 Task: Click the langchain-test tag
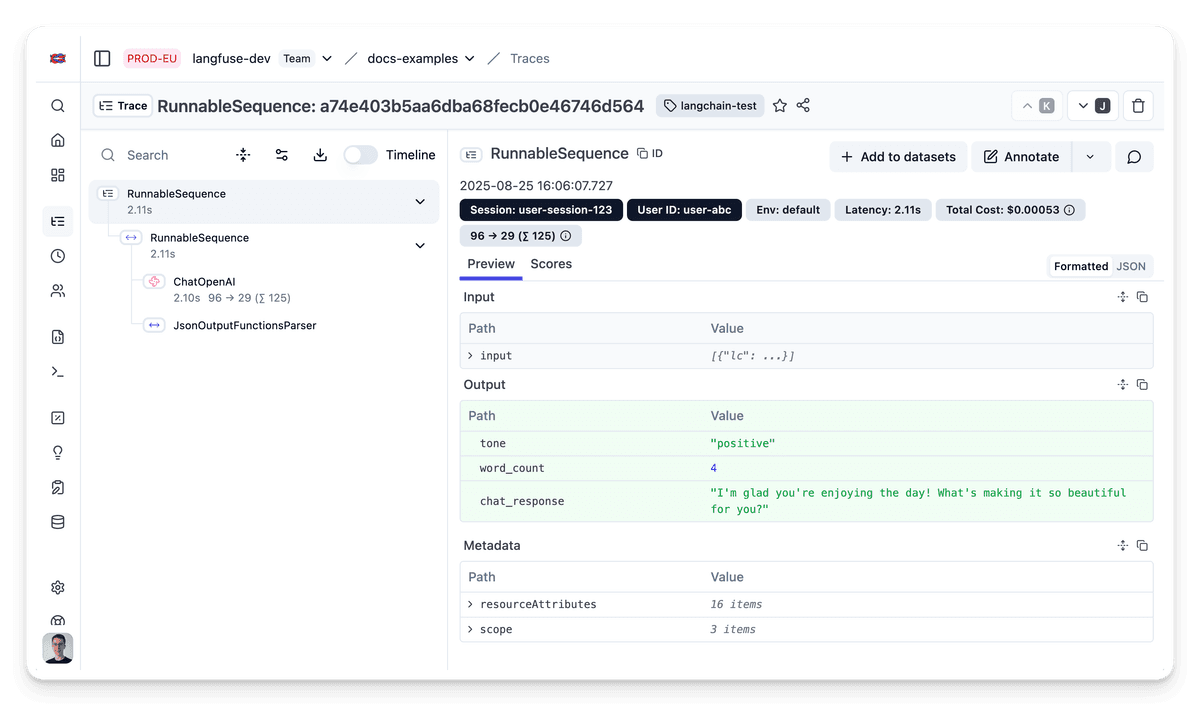(x=711, y=105)
